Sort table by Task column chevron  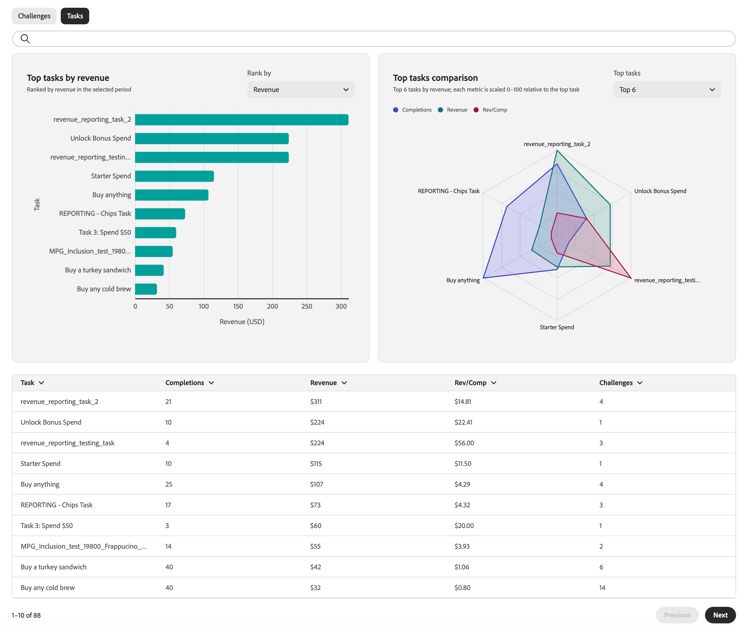pos(42,383)
